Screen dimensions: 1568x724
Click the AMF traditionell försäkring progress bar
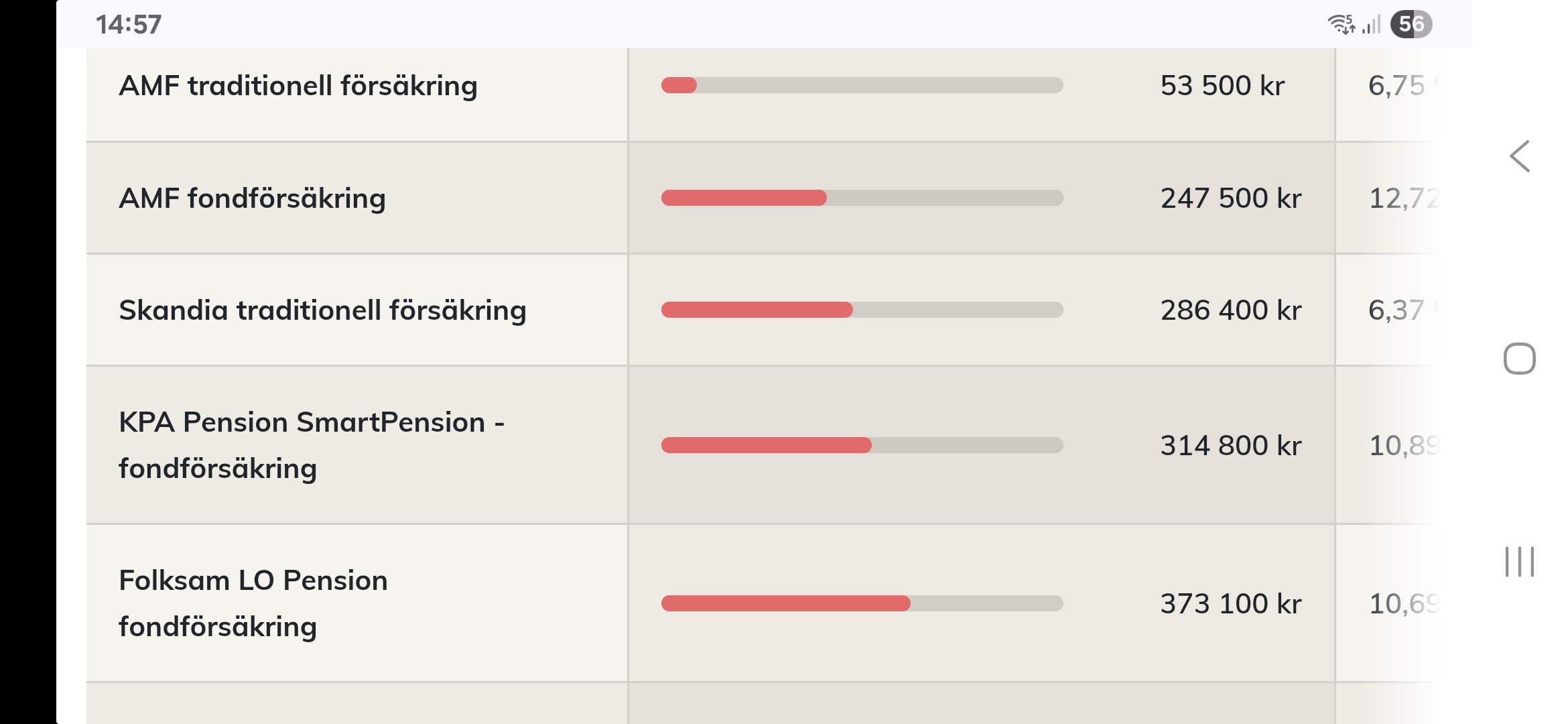click(x=862, y=85)
